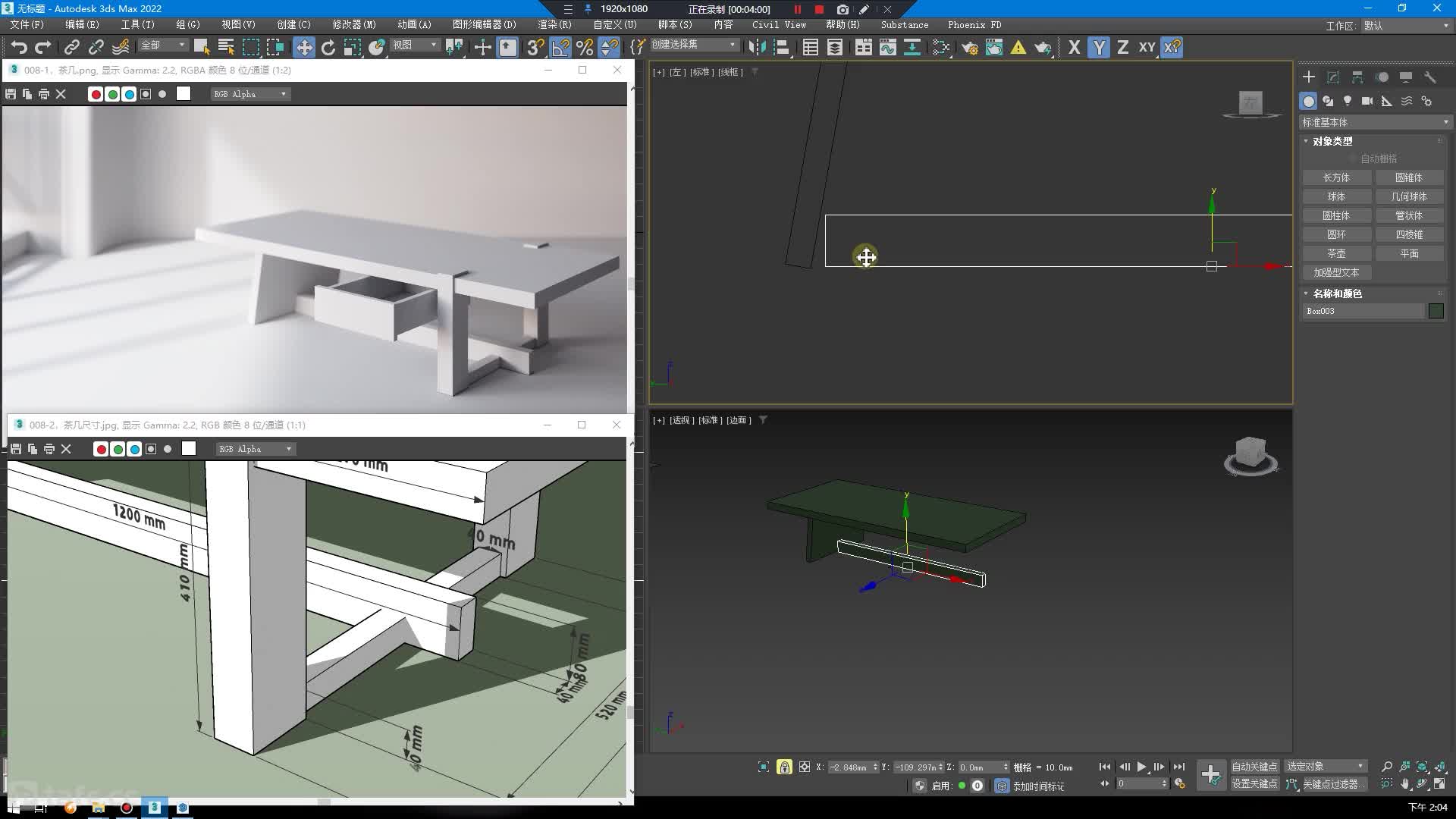Open the 全部 selection filter dropdown
Image resolution: width=1456 pixels, height=819 pixels.
click(162, 45)
